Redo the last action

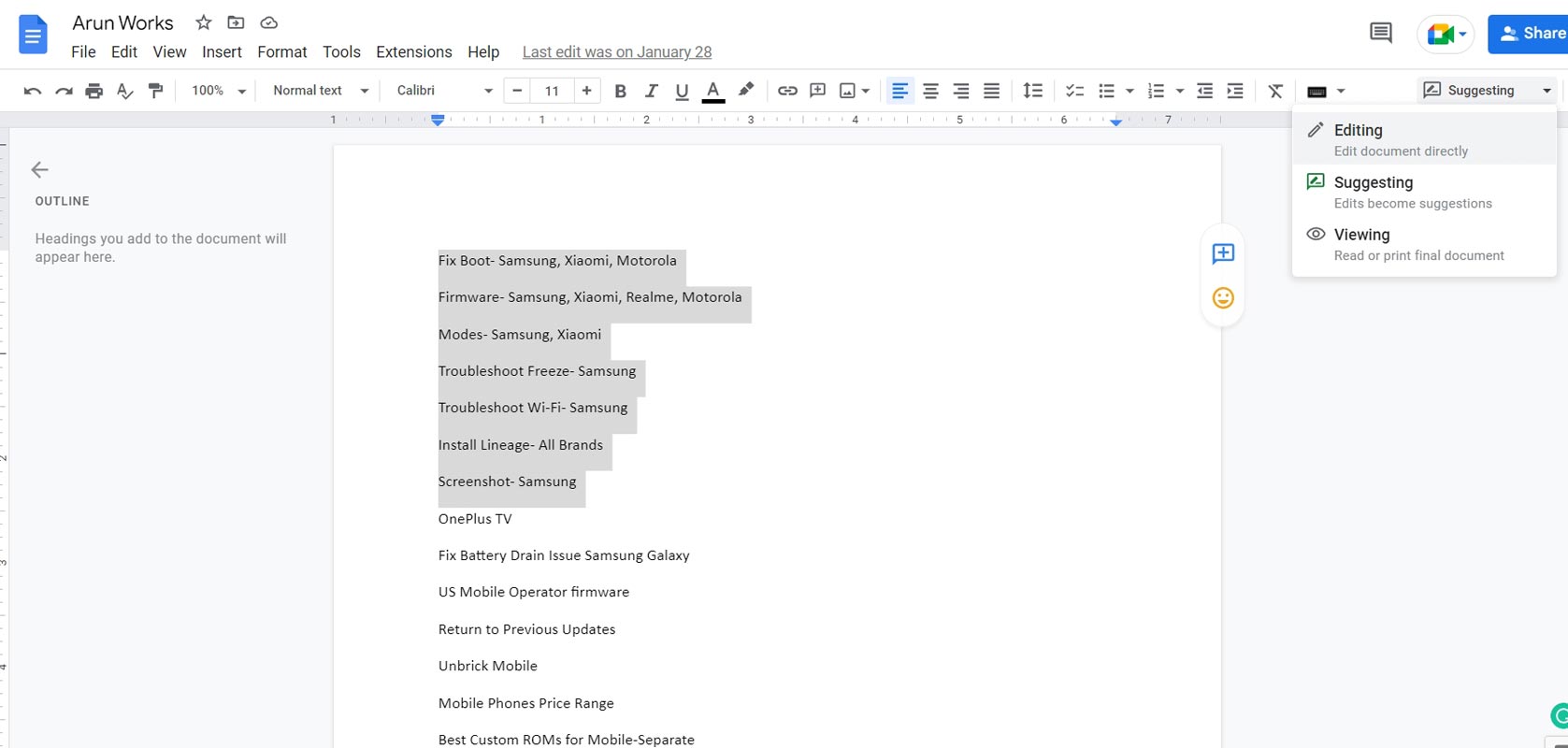tap(64, 91)
